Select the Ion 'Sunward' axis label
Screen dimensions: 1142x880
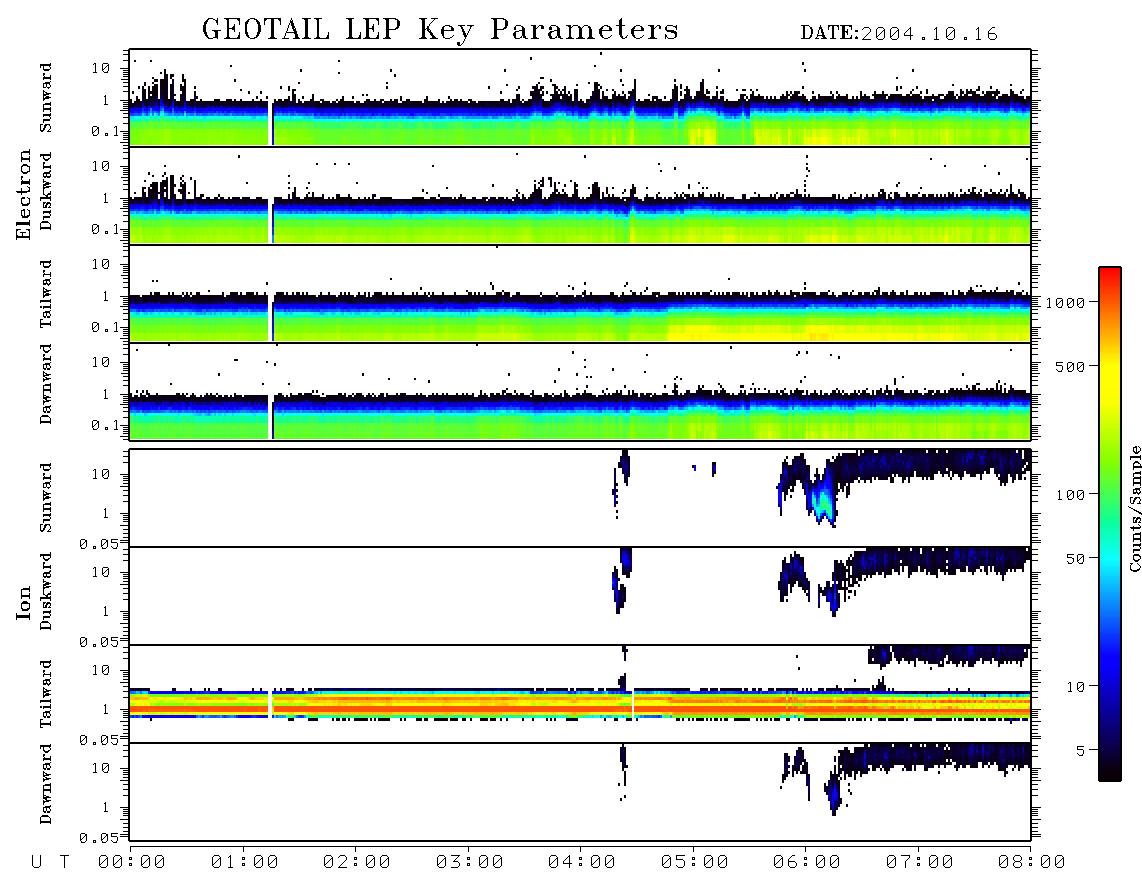45,497
